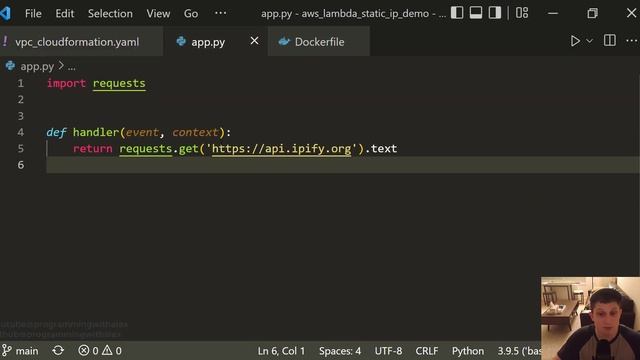Click the return keyword on line 5

click(93, 149)
